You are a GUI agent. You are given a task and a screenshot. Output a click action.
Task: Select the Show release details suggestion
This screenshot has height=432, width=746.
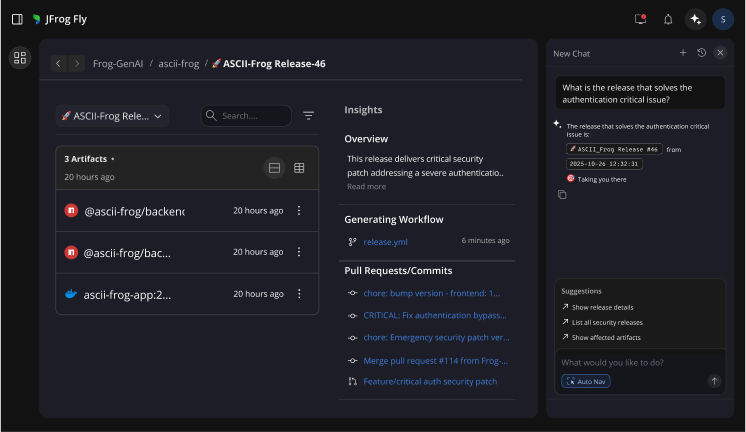tap(603, 307)
